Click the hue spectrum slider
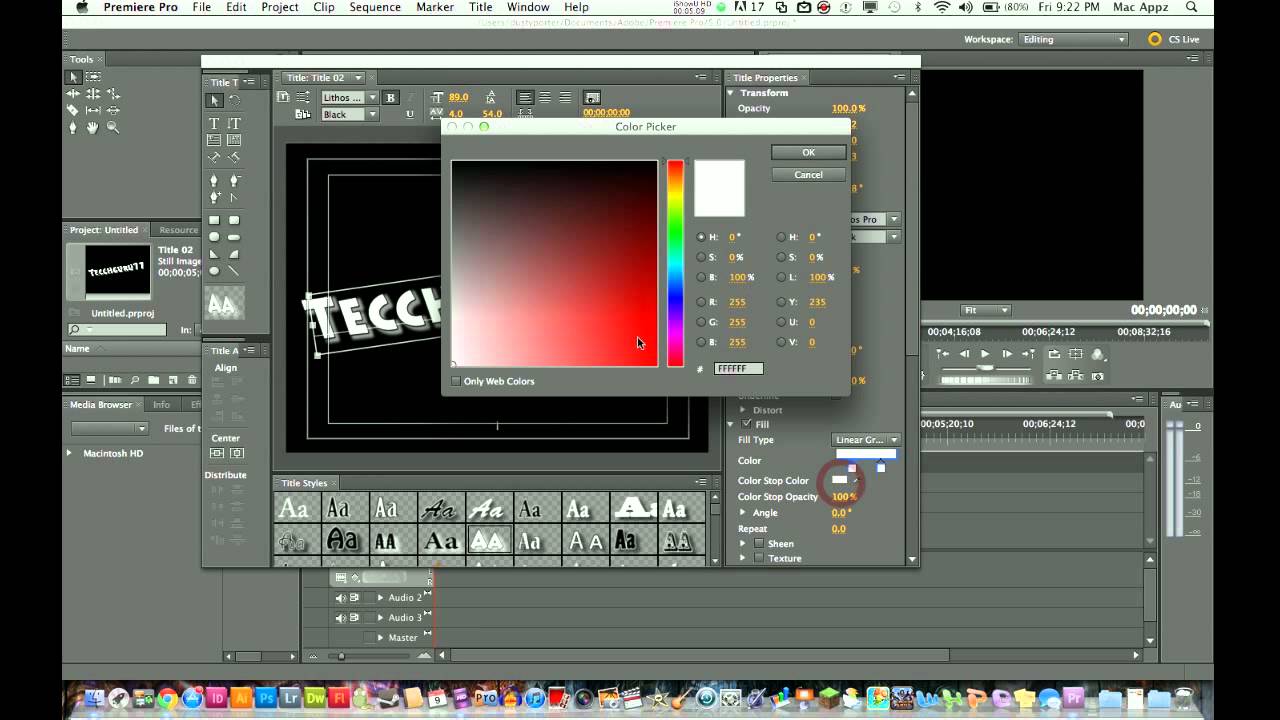The image size is (1280, 720). (676, 263)
